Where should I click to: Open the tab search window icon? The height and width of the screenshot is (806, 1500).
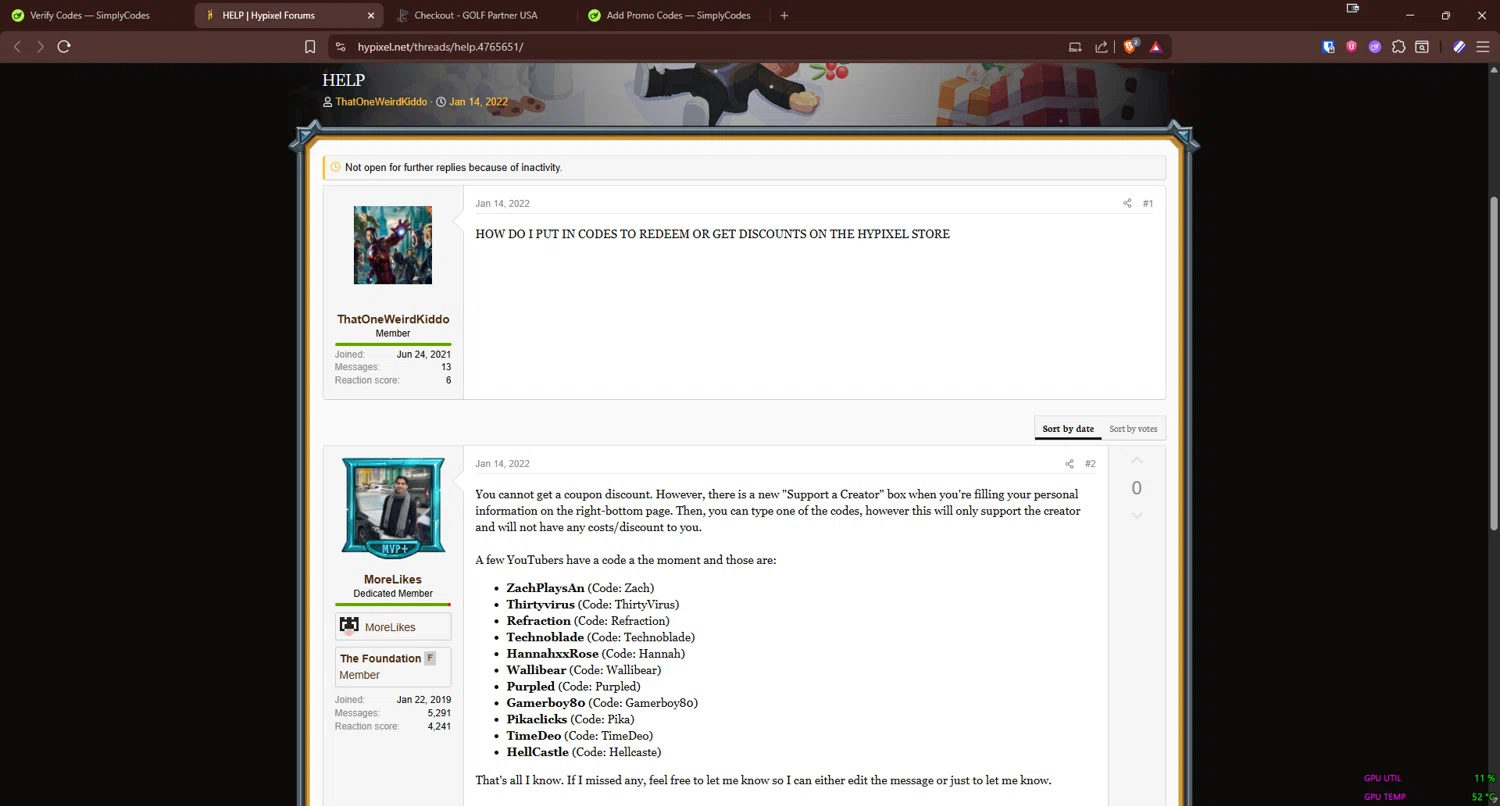1422,46
